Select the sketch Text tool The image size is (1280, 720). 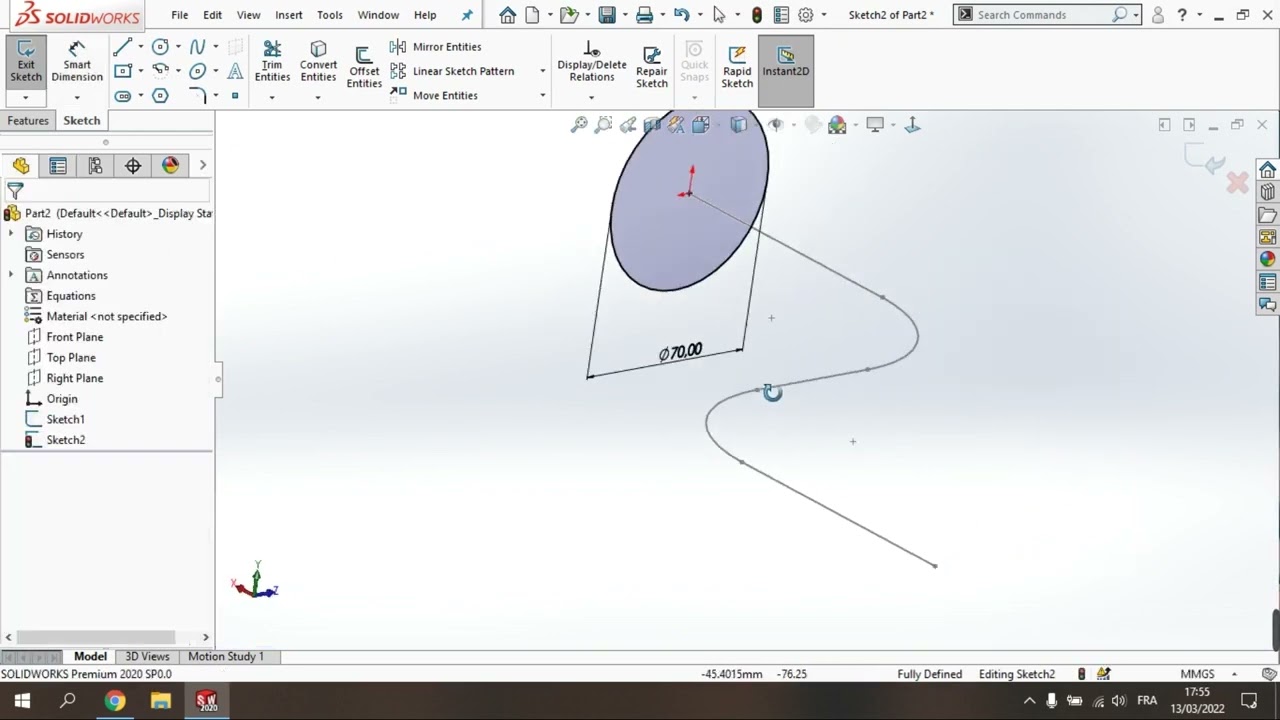point(235,71)
